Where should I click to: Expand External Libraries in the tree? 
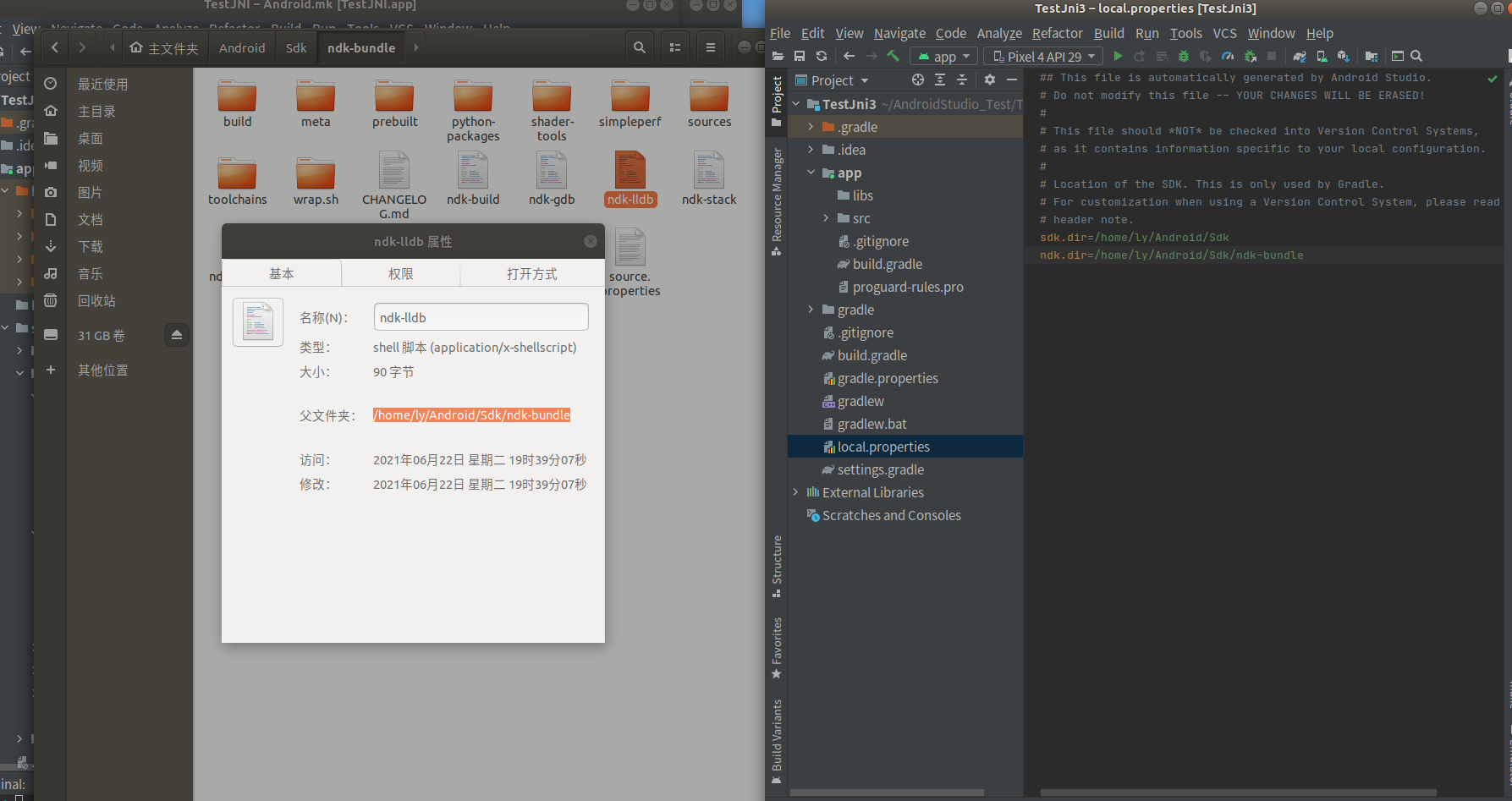(x=795, y=492)
